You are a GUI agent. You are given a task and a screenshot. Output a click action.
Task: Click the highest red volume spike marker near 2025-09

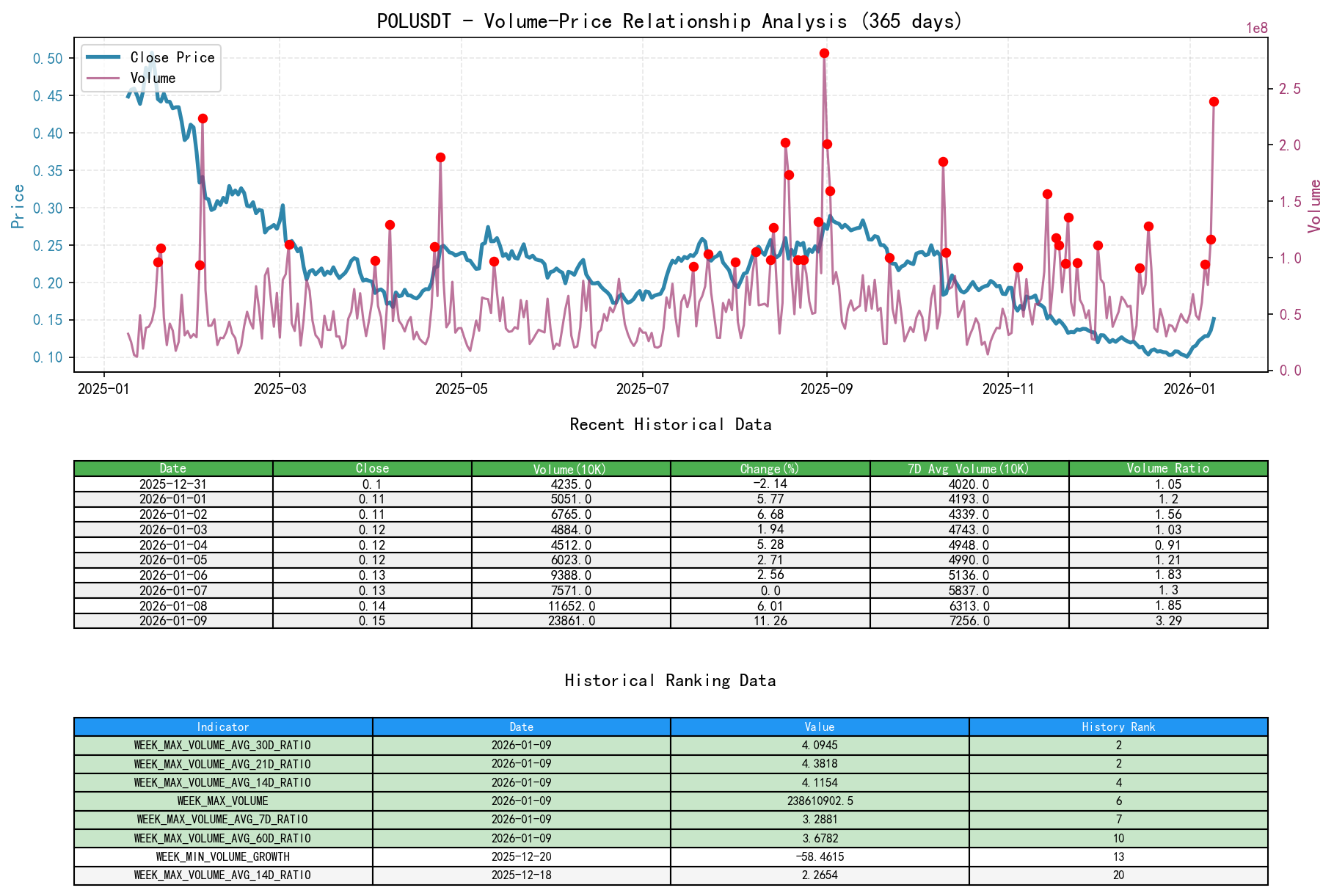click(x=823, y=52)
